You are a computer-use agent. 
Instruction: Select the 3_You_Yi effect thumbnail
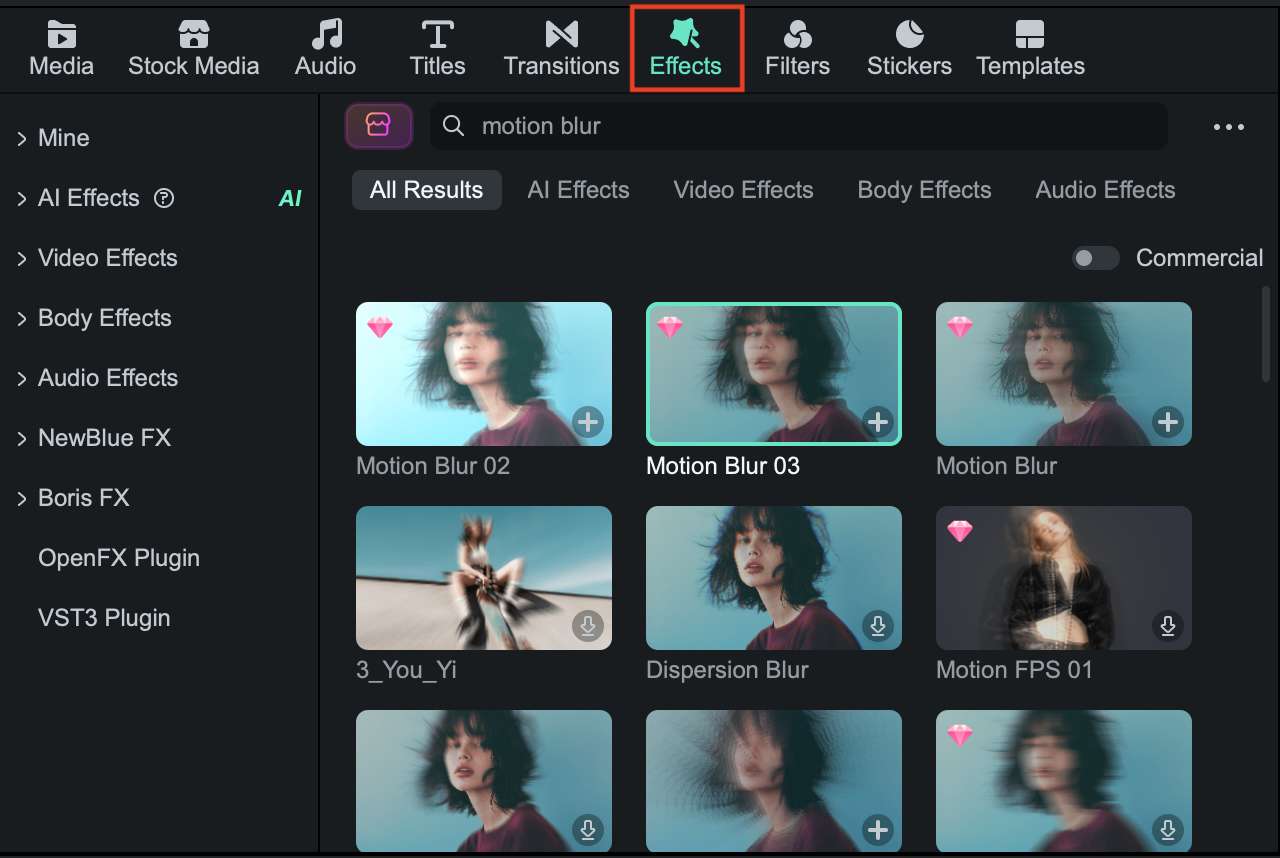(x=484, y=578)
